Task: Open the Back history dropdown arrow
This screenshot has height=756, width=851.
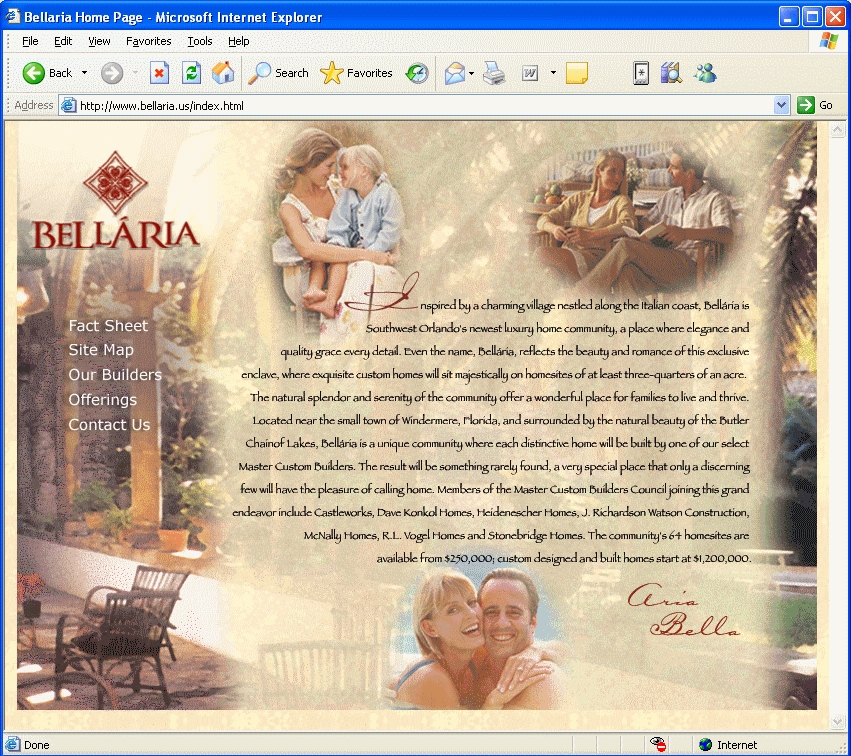Action: pos(84,73)
